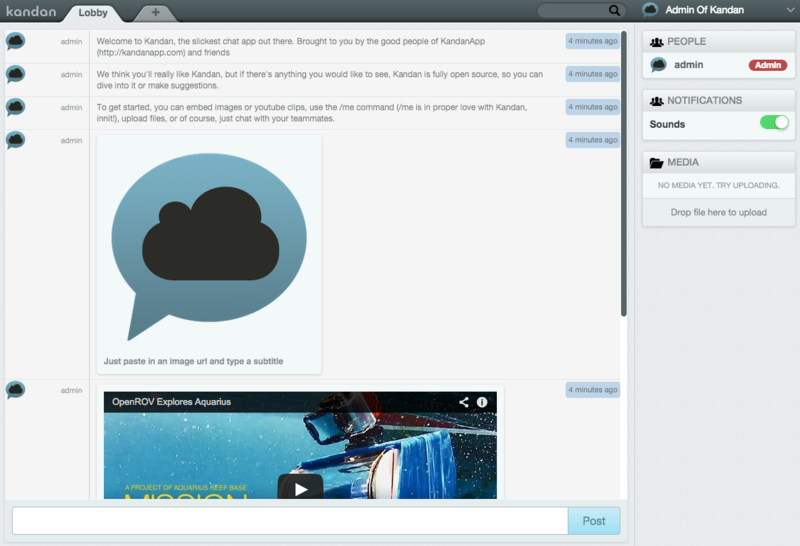This screenshot has height=546, width=800.
Task: Focus the chat message input box
Action: pos(290,520)
